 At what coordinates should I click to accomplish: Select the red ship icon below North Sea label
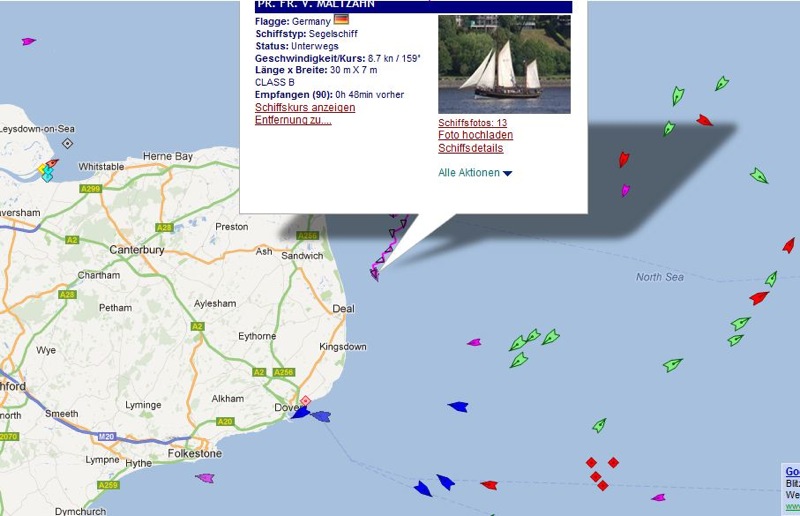(x=759, y=297)
